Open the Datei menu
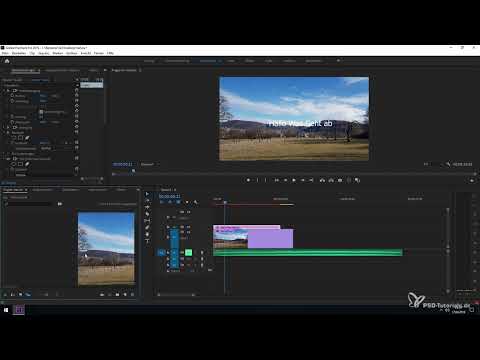This screenshot has width=480, height=360. 5,53
